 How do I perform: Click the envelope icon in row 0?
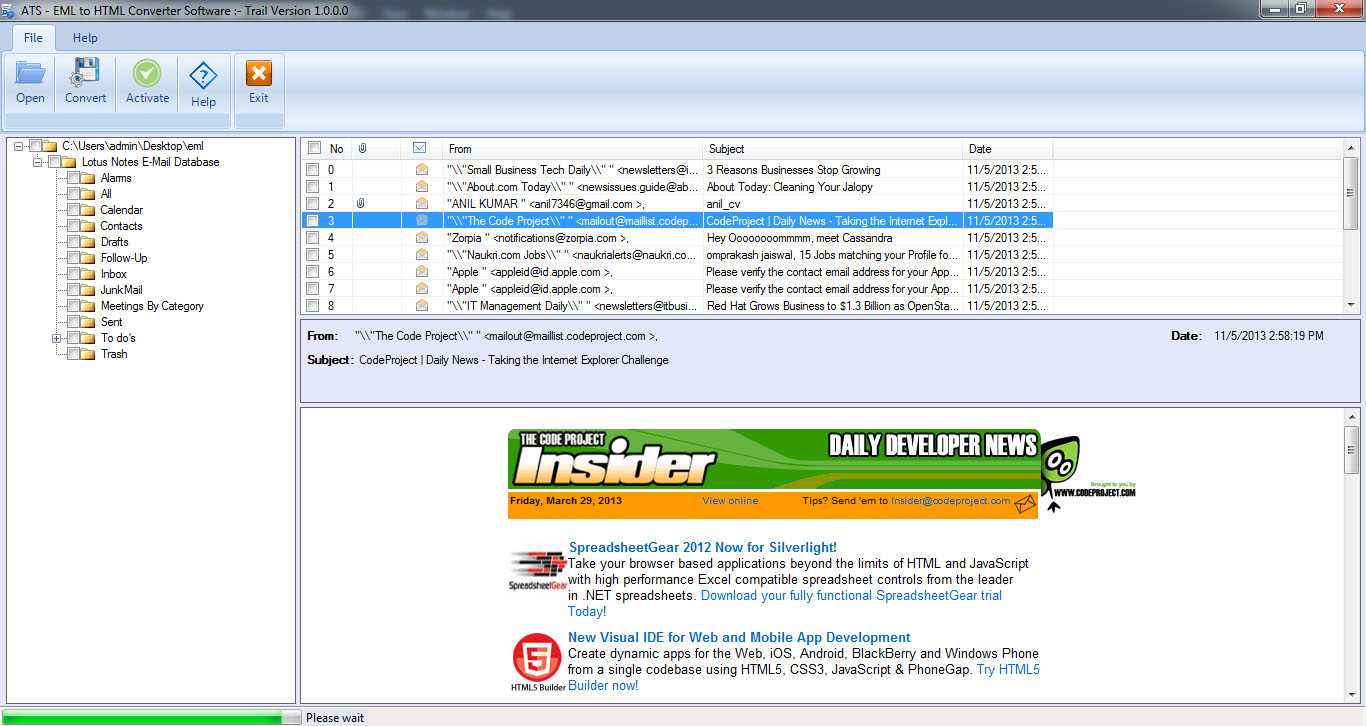(421, 170)
